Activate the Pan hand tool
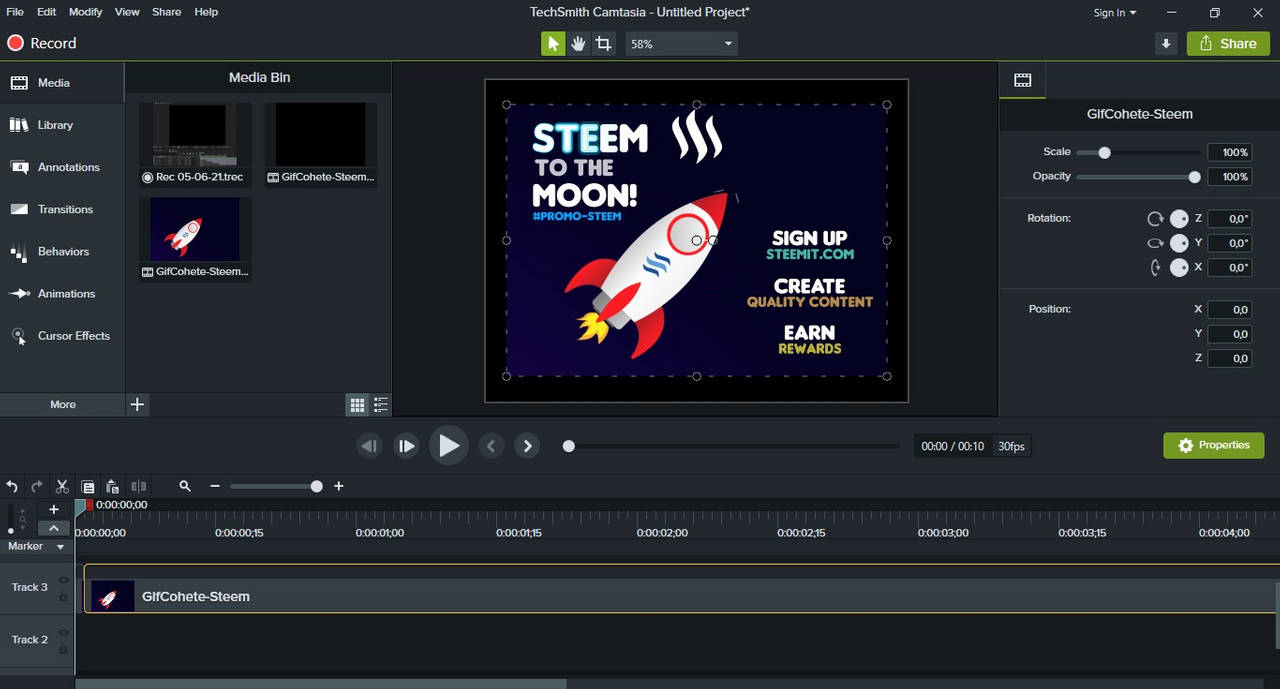The width and height of the screenshot is (1280, 689). (x=578, y=43)
